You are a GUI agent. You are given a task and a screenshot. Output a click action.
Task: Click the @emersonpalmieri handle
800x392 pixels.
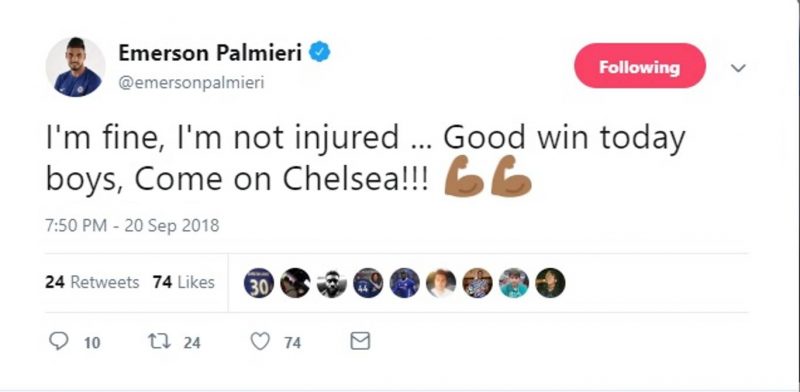191,83
